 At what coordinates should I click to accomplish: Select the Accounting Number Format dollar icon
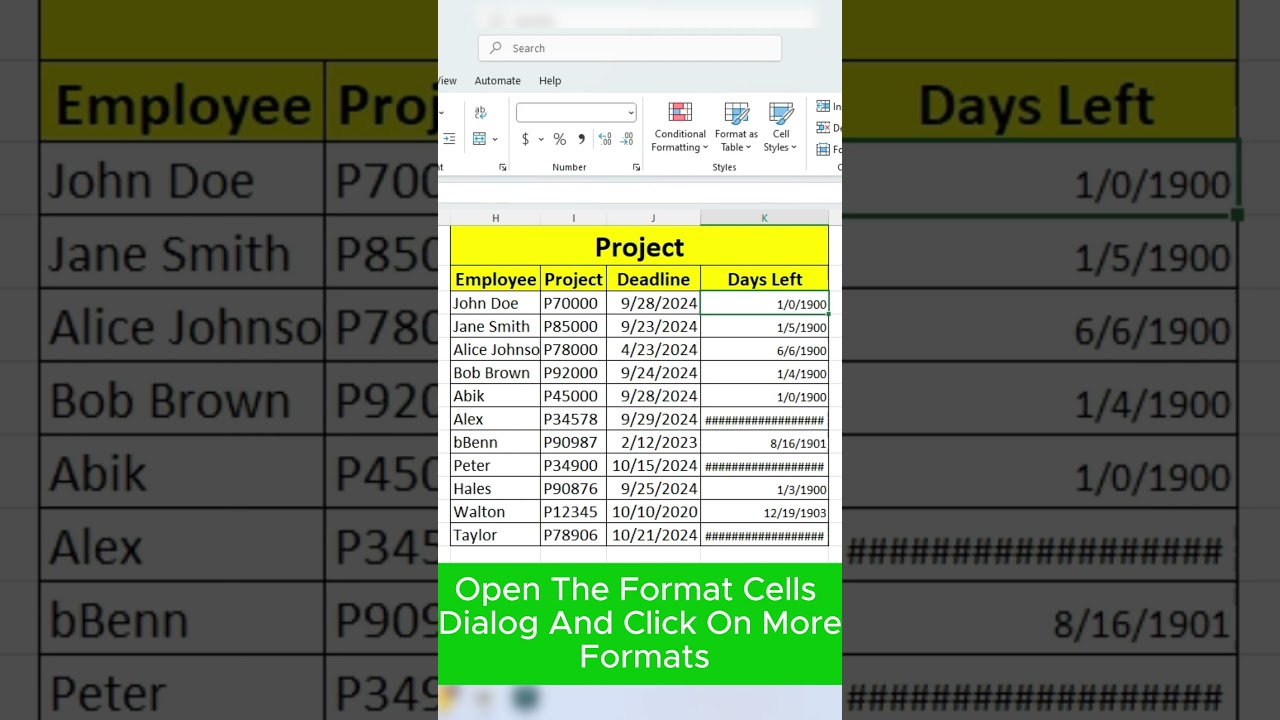tap(525, 139)
